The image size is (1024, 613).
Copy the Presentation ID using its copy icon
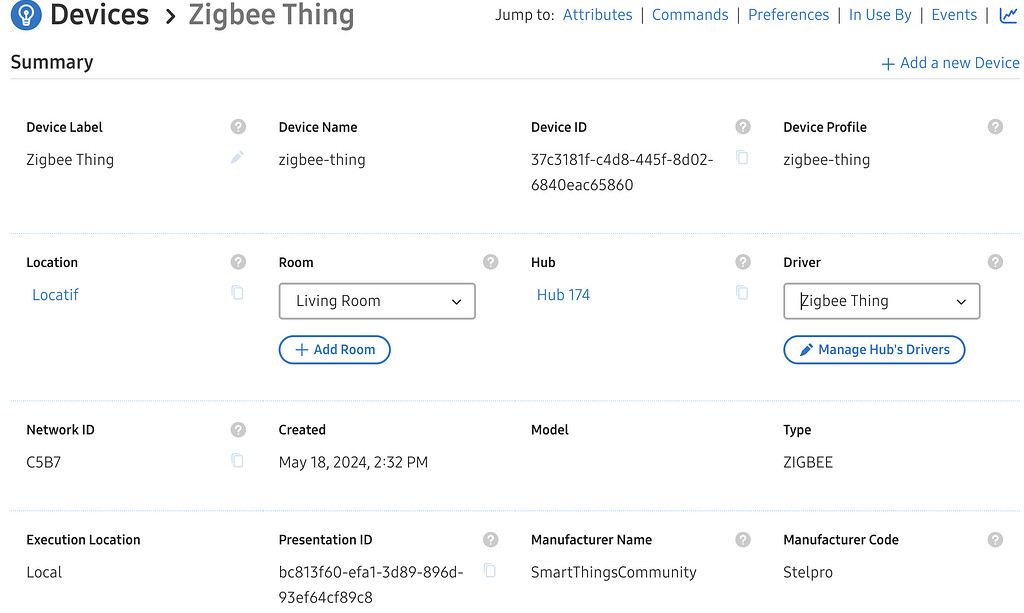pos(490,570)
